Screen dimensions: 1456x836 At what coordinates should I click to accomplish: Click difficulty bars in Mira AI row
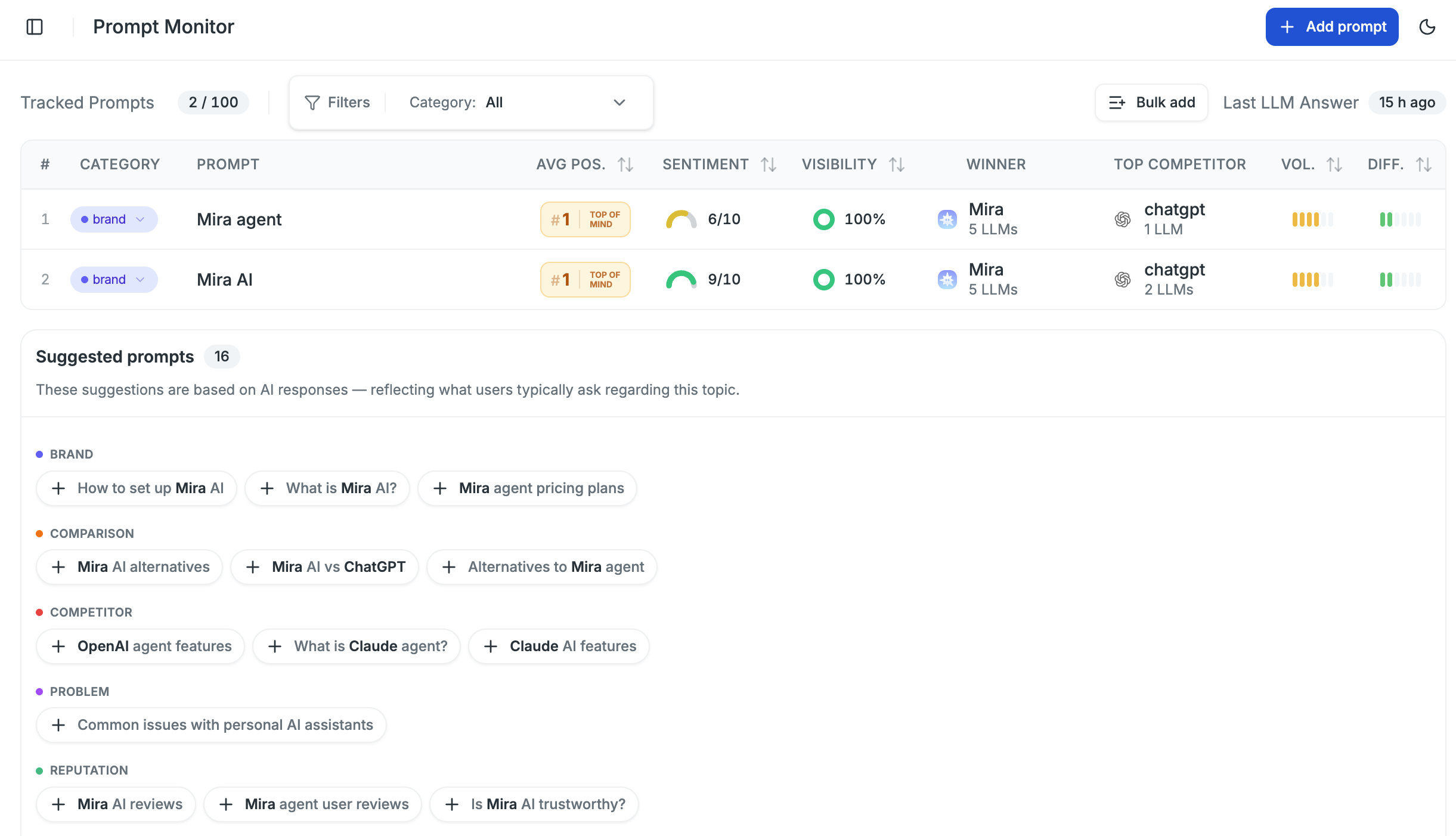(x=1401, y=280)
